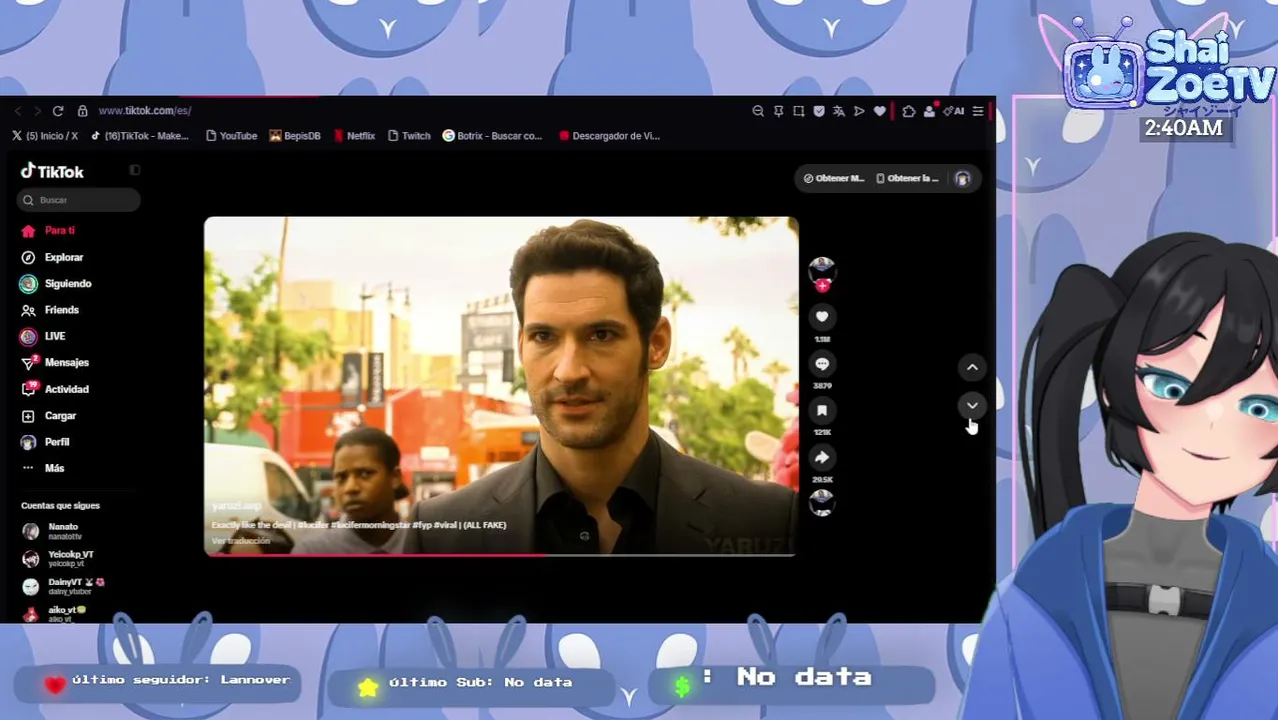Open TikTok - Make... bookmark

click(x=140, y=136)
